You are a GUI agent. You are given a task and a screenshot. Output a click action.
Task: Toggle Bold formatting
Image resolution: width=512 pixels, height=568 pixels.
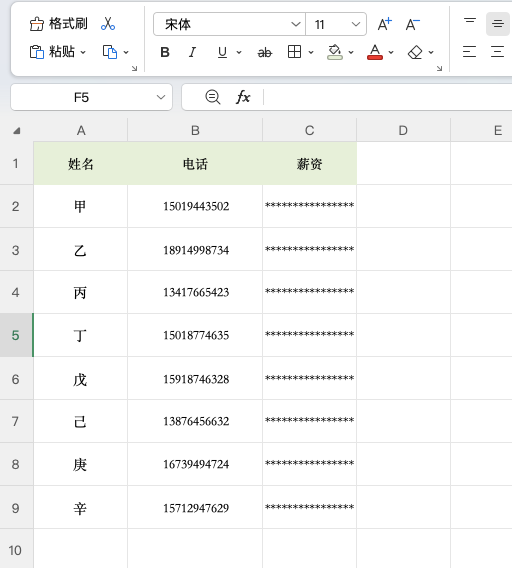165,53
